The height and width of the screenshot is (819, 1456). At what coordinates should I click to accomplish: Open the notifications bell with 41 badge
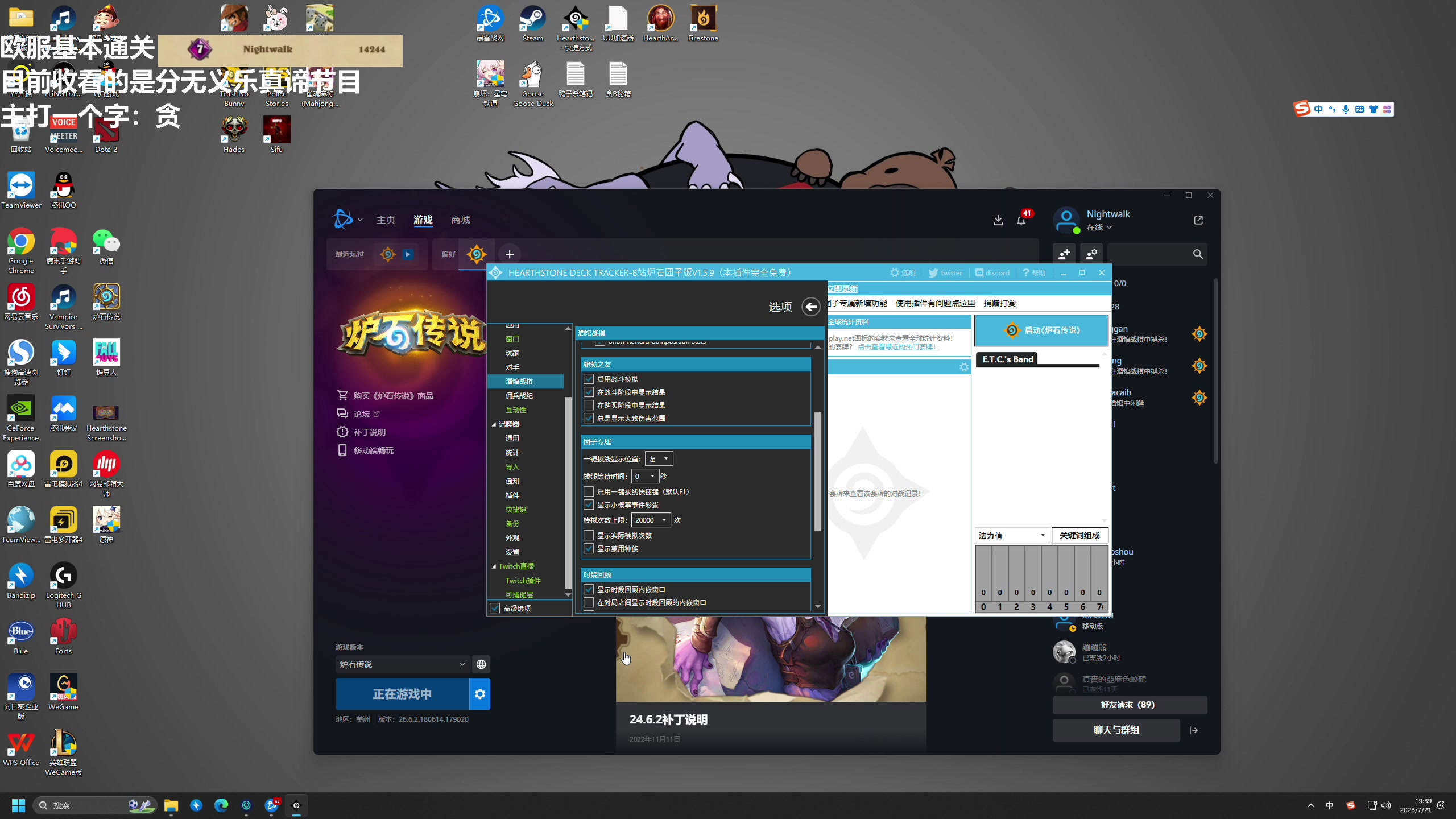(1021, 220)
